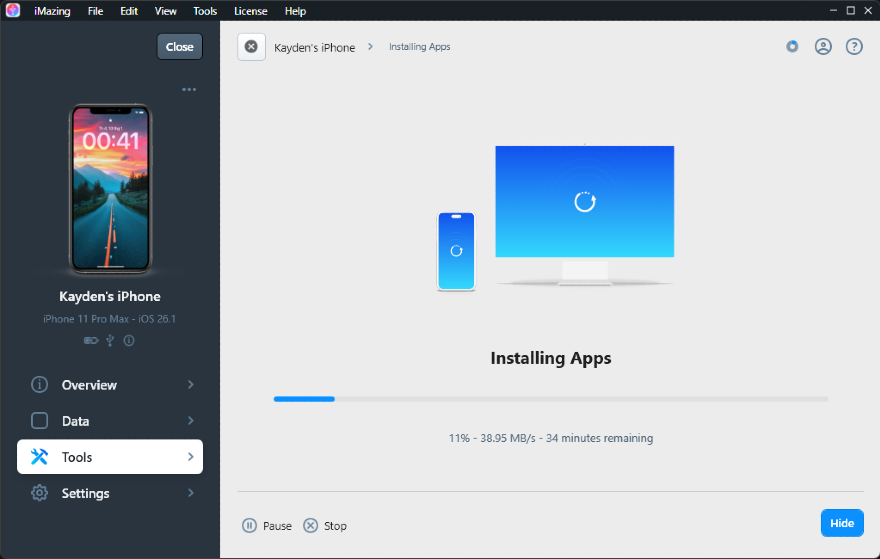Click the small phone illustration sync icon
Screen dimensions: 880x559
[456, 251]
